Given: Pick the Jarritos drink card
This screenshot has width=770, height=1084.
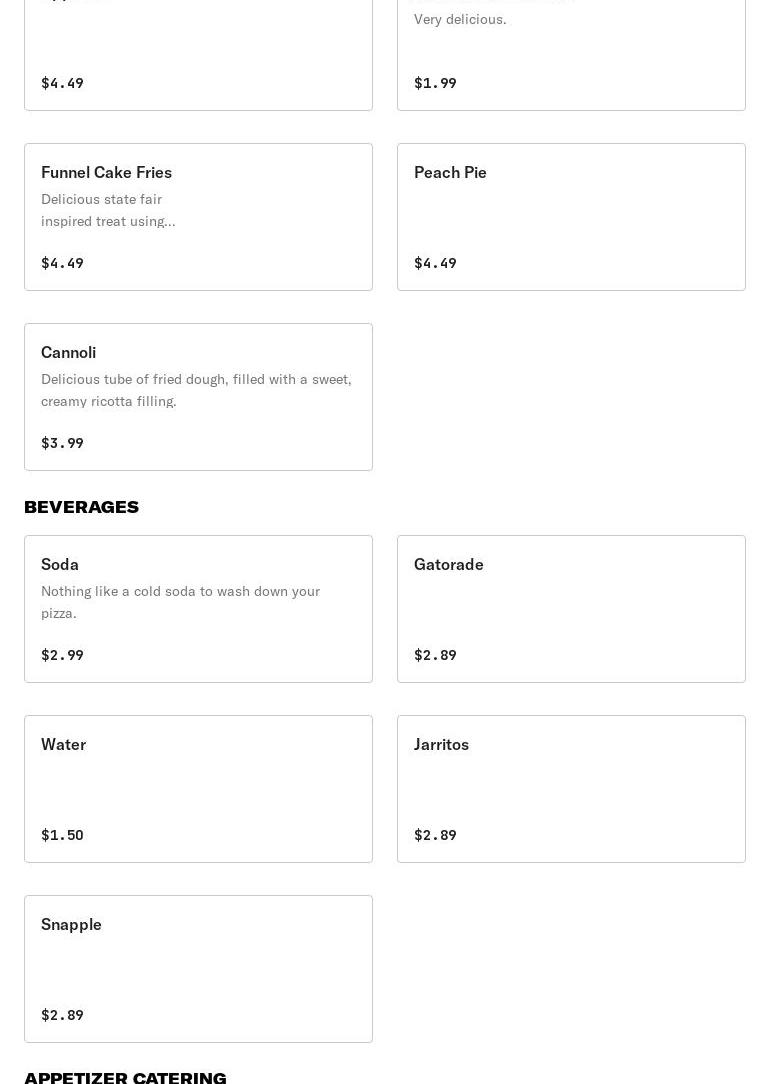Looking at the screenshot, I should (570, 788).
